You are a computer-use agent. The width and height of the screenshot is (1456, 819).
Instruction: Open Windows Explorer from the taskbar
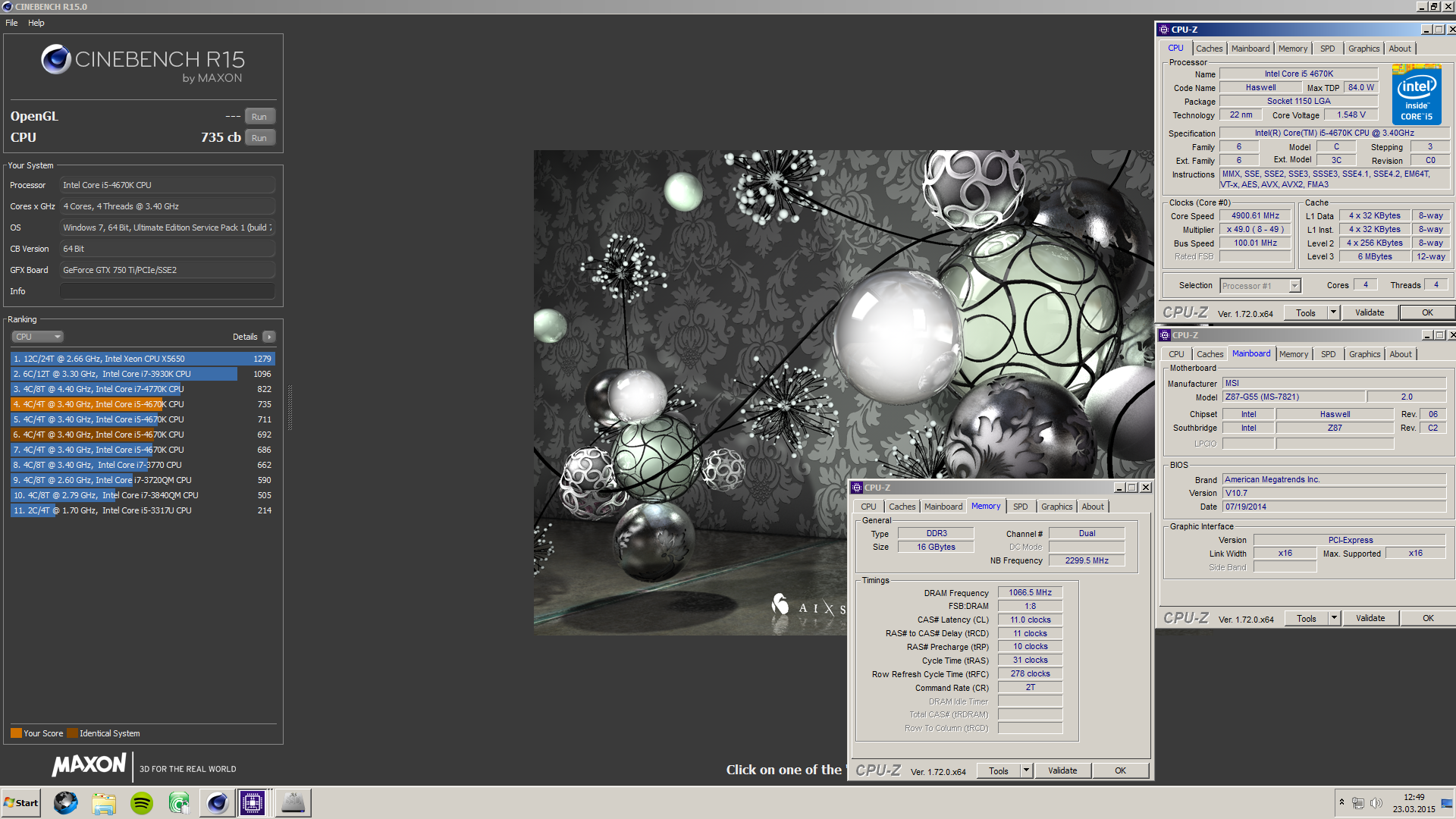pyautogui.click(x=104, y=803)
